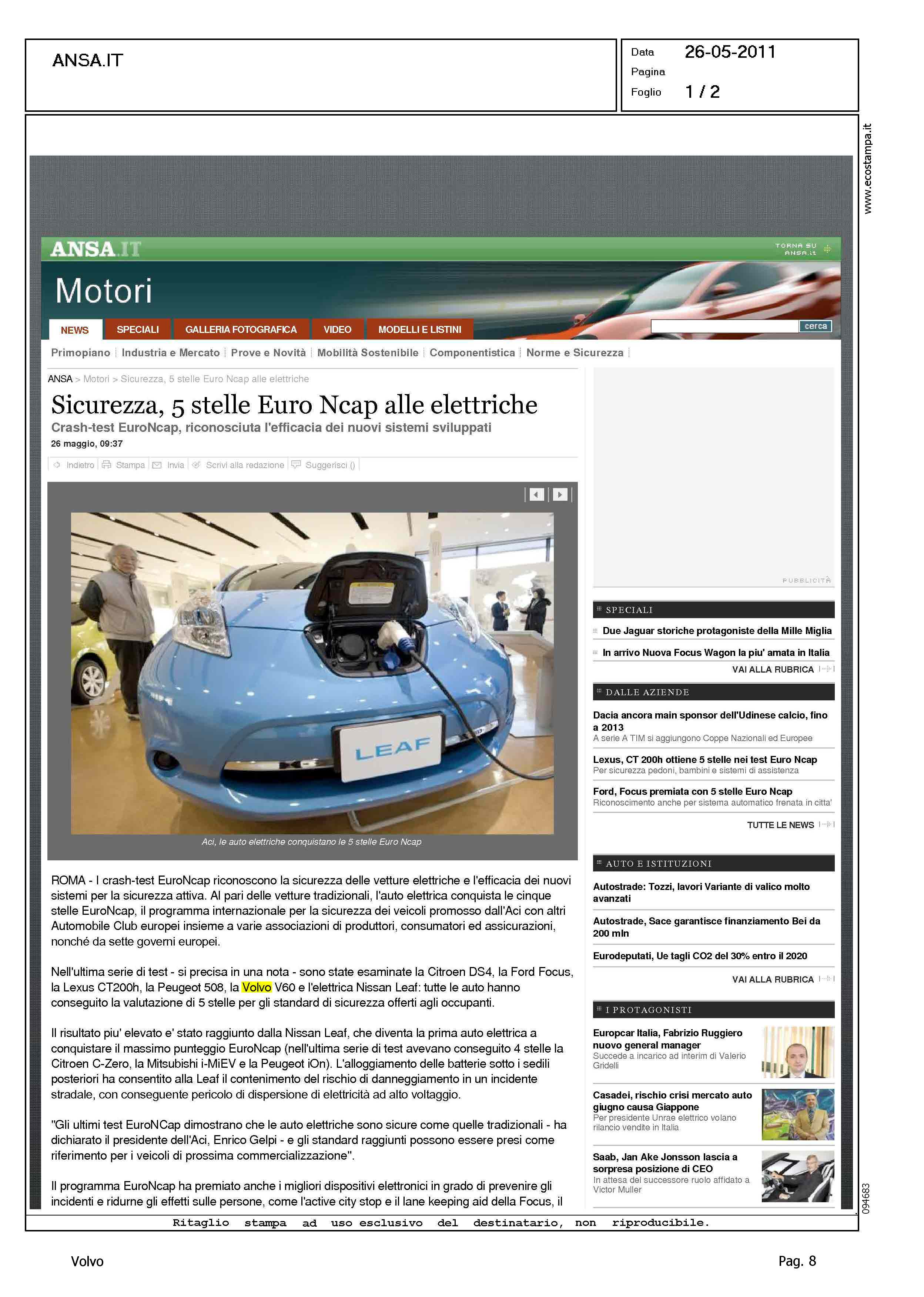924x1297 pixels.
Task: Click the Scrivi alla redazione pencil icon
Action: pyautogui.click(x=196, y=465)
